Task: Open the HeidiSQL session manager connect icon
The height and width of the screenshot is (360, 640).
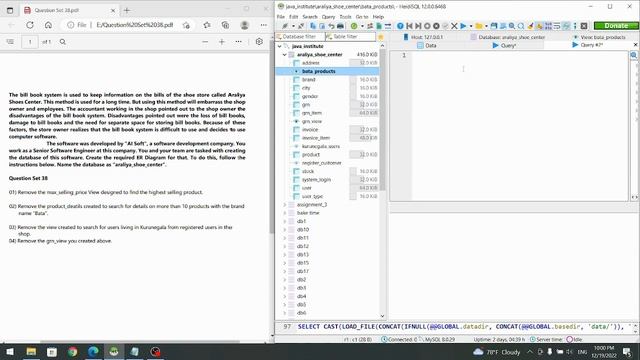Action: 285,26
